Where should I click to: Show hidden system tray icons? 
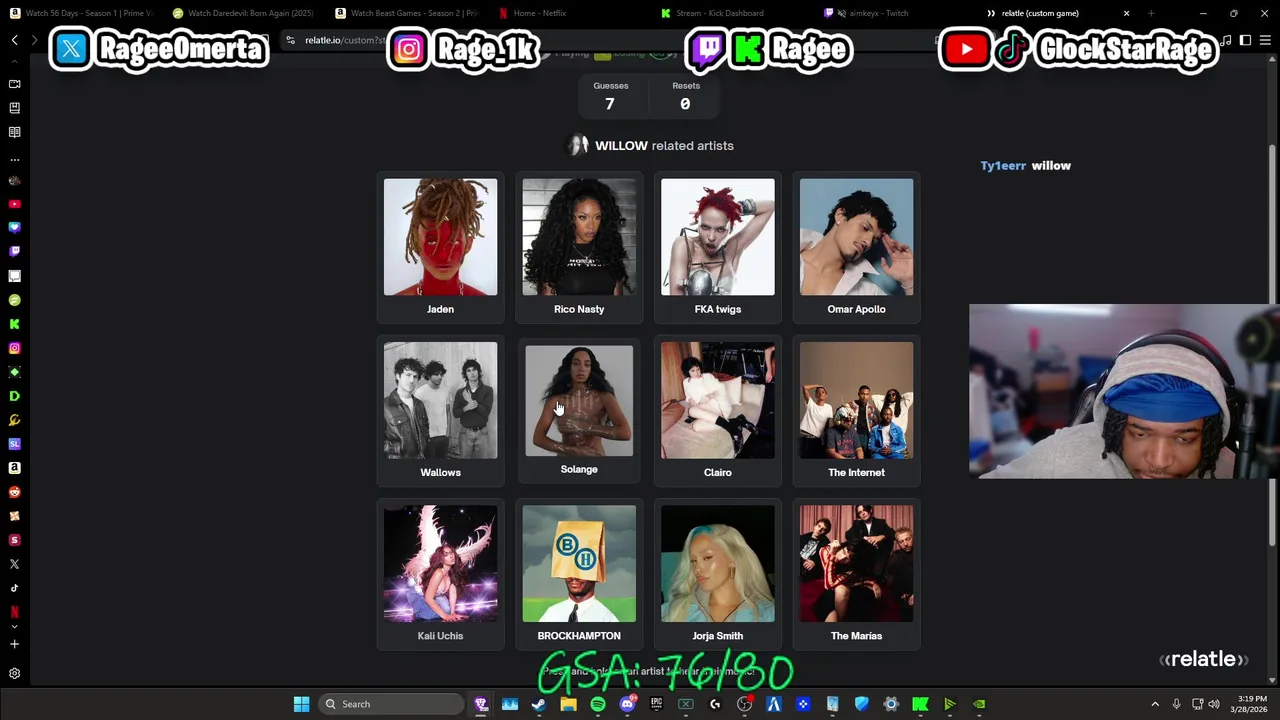(1155, 704)
